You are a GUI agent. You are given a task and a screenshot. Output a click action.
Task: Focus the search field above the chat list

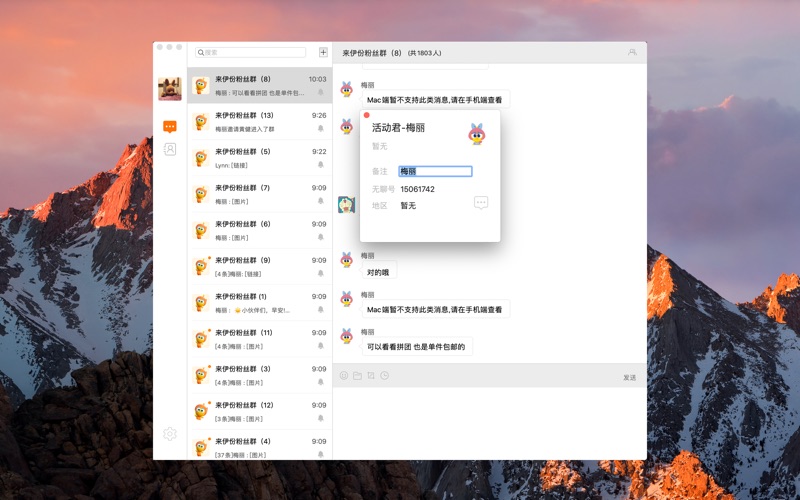pyautogui.click(x=251, y=52)
